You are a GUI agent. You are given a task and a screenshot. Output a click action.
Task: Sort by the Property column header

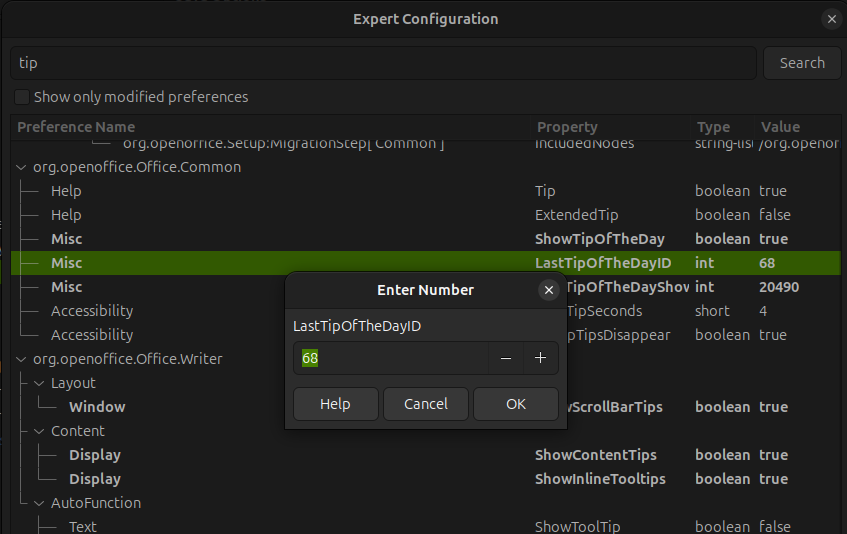[567, 127]
